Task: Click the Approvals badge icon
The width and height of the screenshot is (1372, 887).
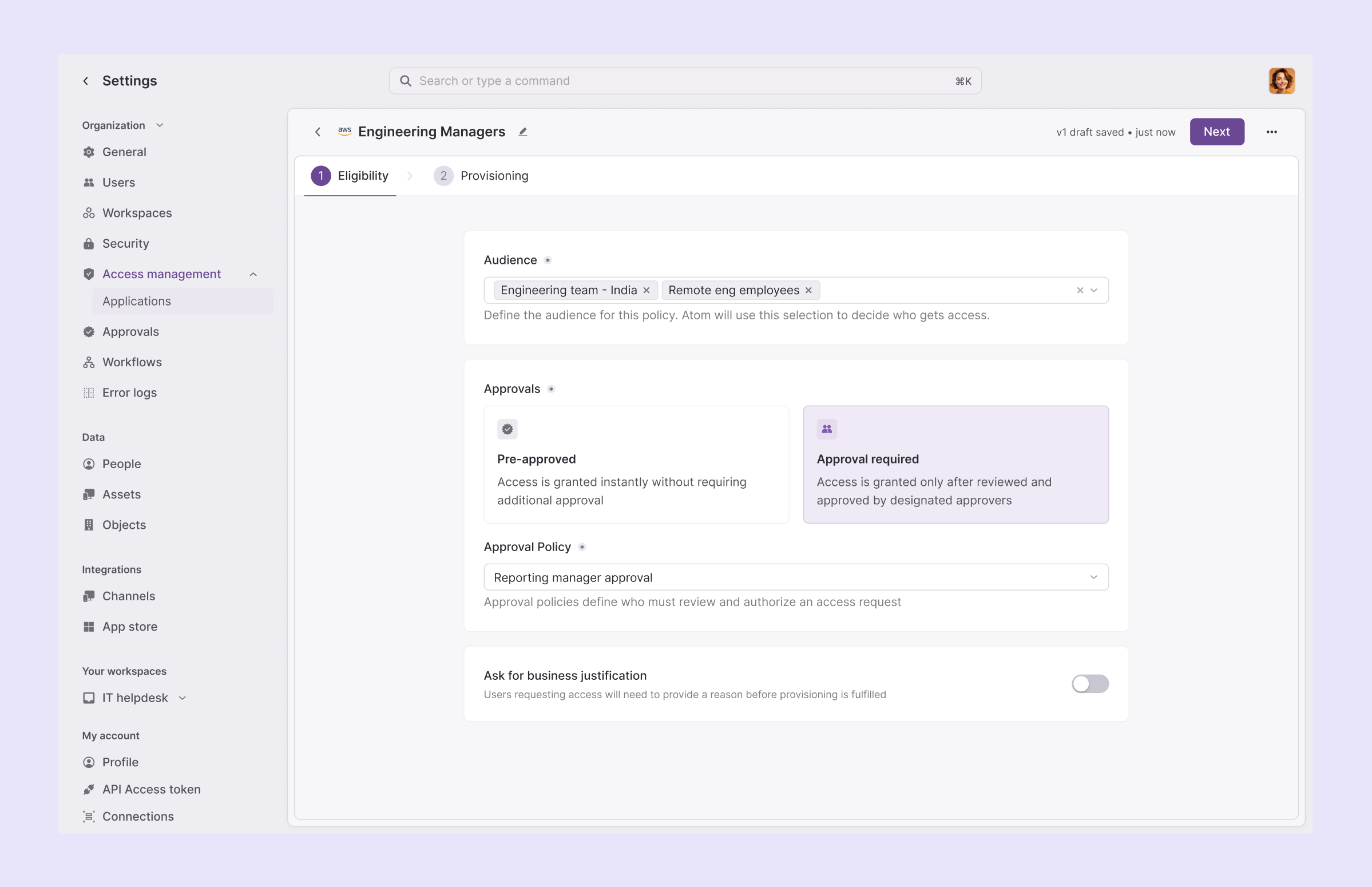Action: pos(89,331)
